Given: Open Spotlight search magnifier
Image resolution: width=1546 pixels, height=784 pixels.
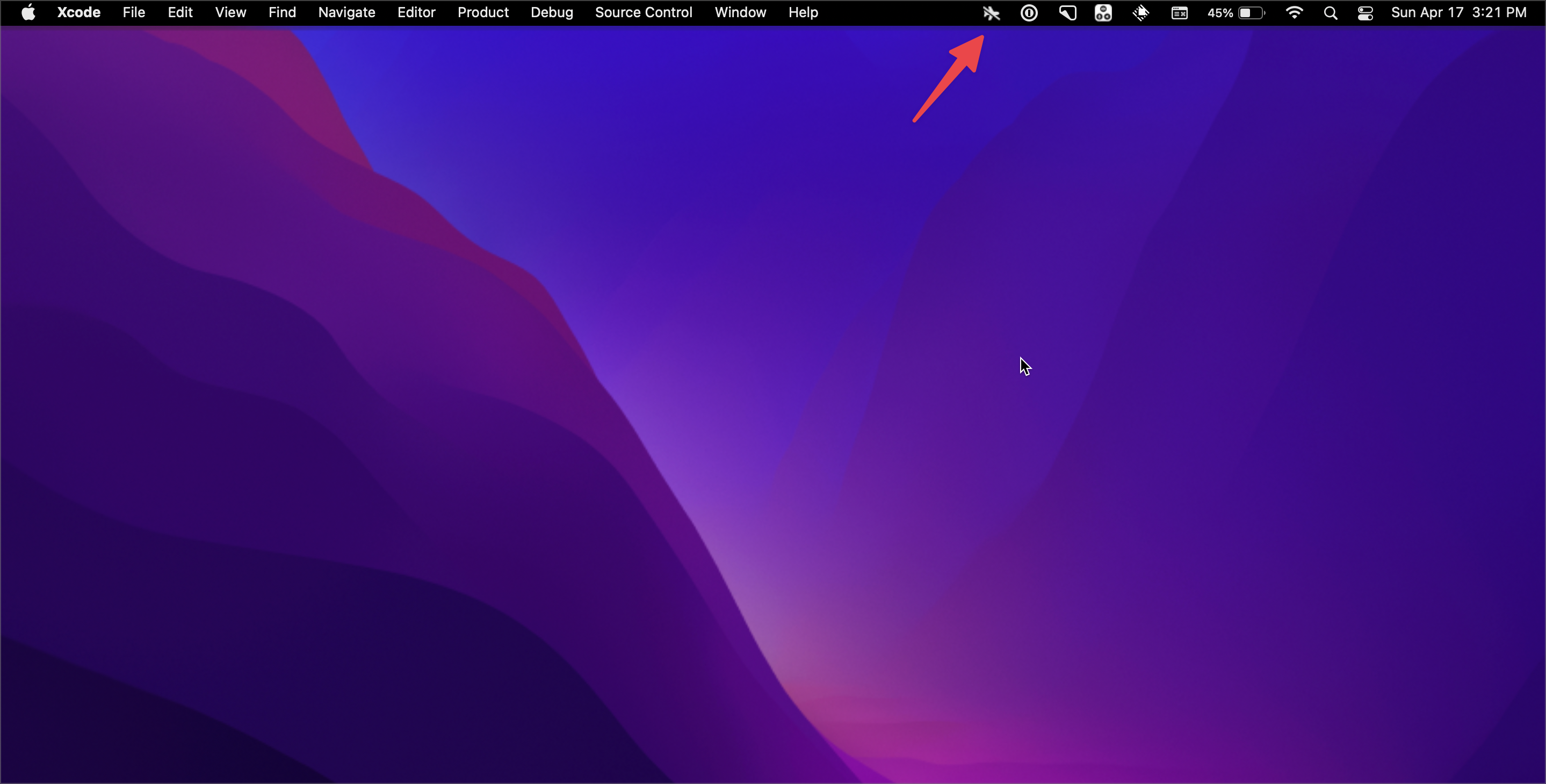Looking at the screenshot, I should [x=1330, y=12].
